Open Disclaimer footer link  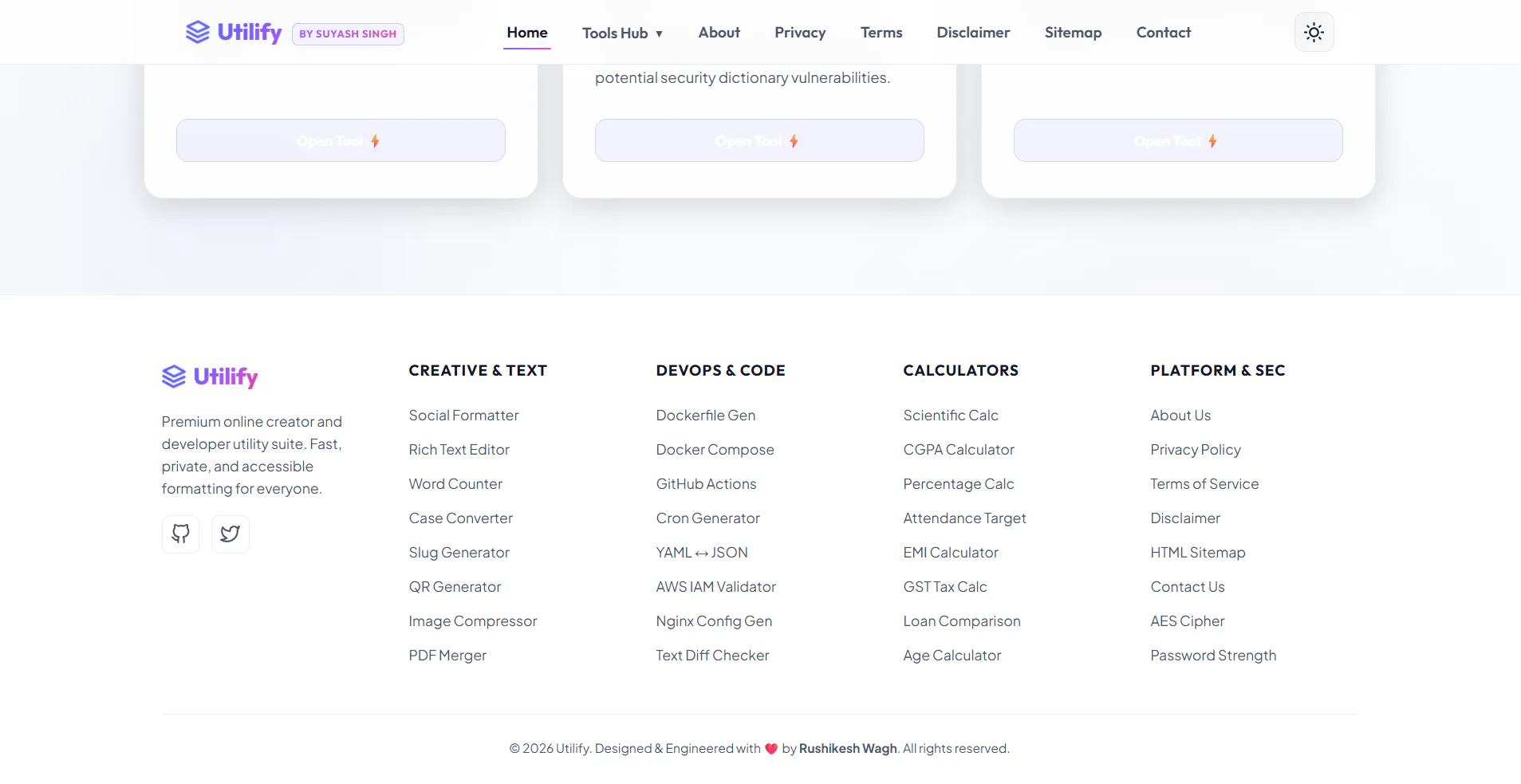[x=1185, y=518]
